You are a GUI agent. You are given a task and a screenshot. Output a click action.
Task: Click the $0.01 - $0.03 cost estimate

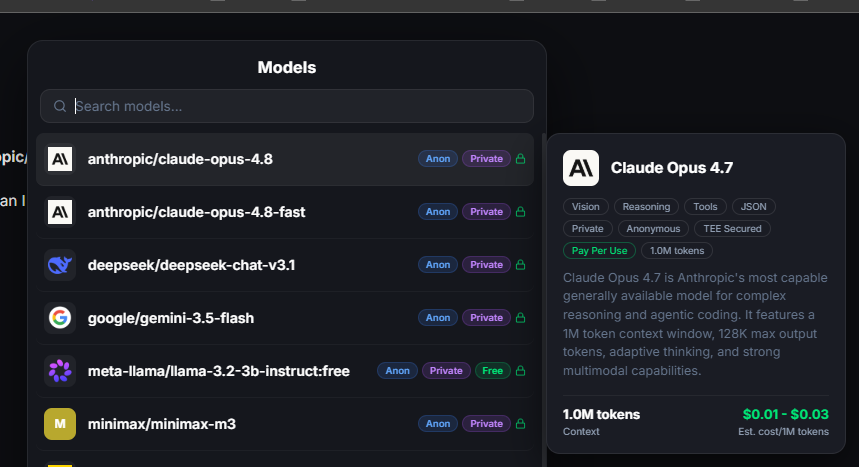tap(786, 414)
